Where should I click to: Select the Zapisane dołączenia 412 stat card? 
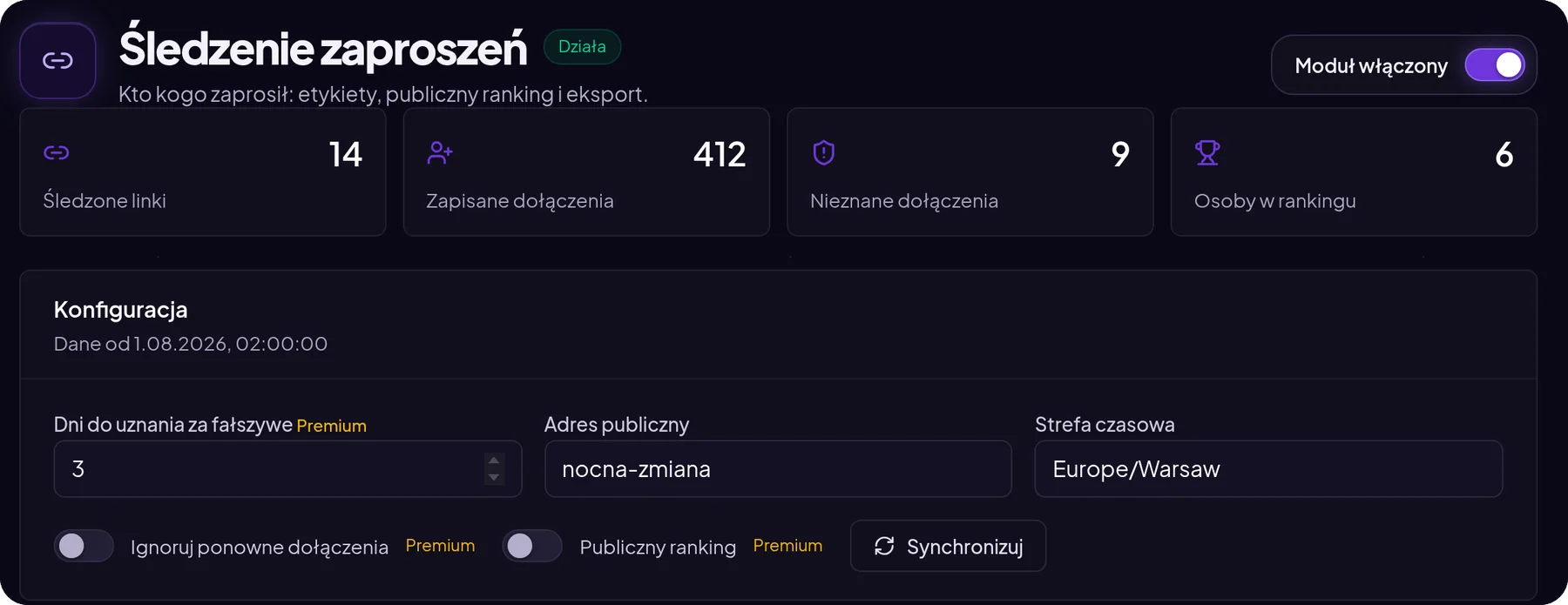[586, 171]
